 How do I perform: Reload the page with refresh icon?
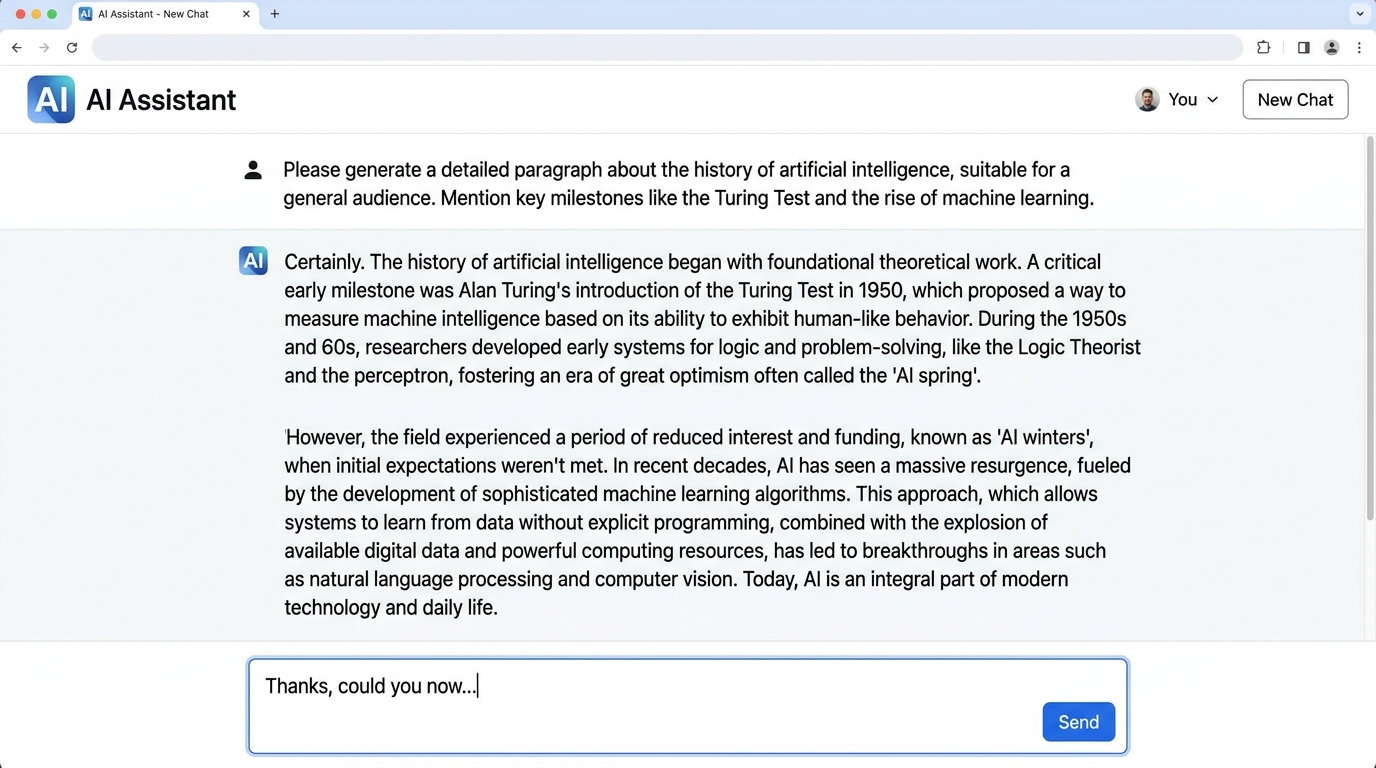pos(72,47)
